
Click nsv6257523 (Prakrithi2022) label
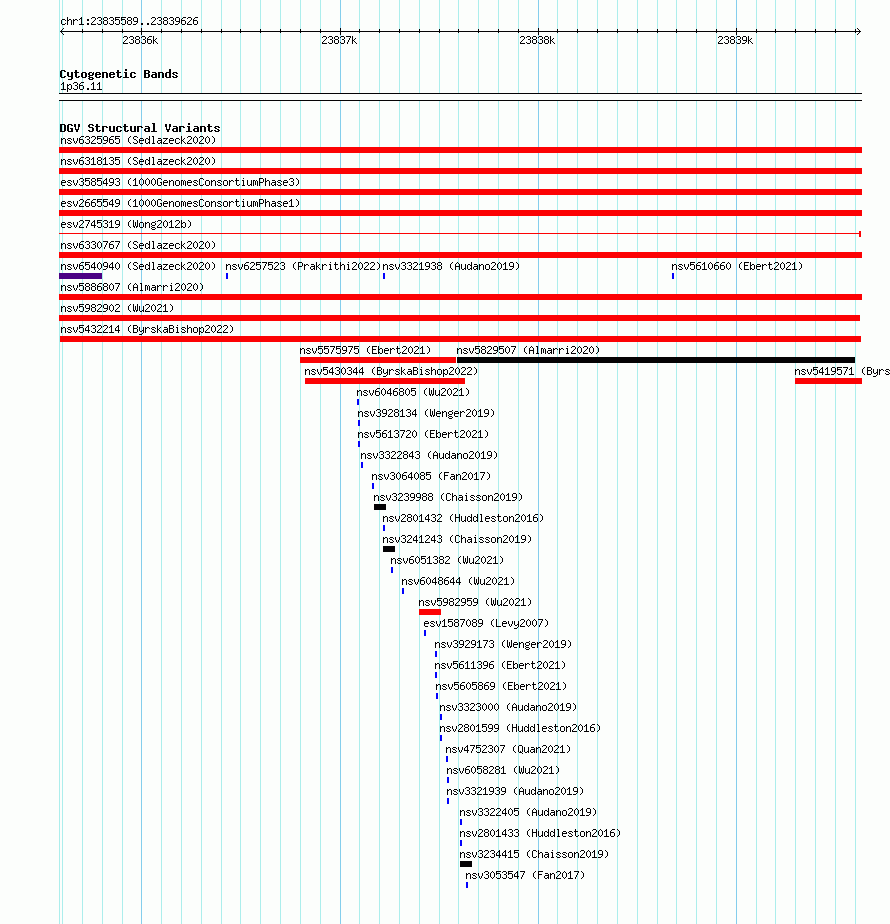click(x=303, y=266)
